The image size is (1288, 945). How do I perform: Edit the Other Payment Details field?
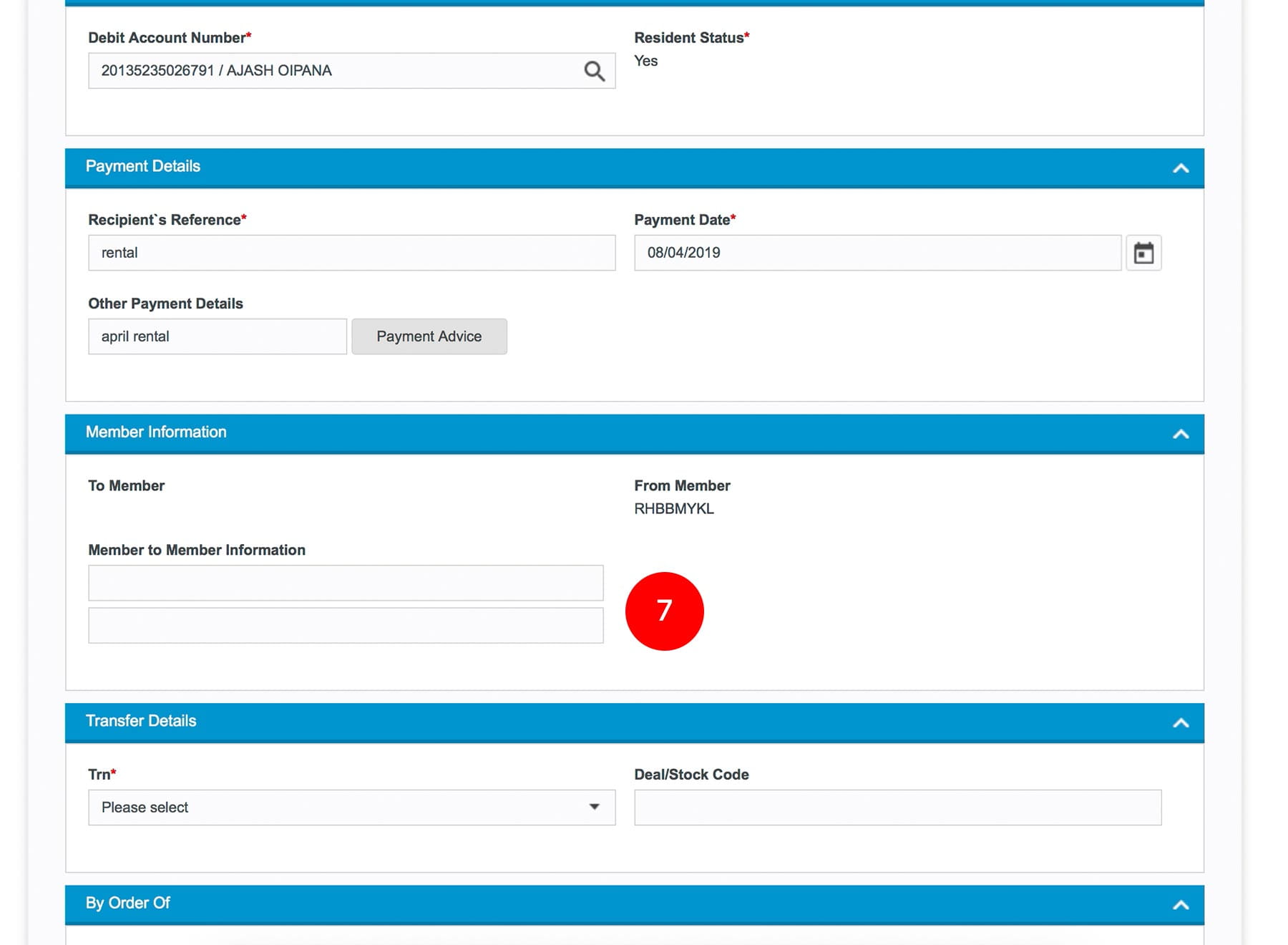(217, 336)
